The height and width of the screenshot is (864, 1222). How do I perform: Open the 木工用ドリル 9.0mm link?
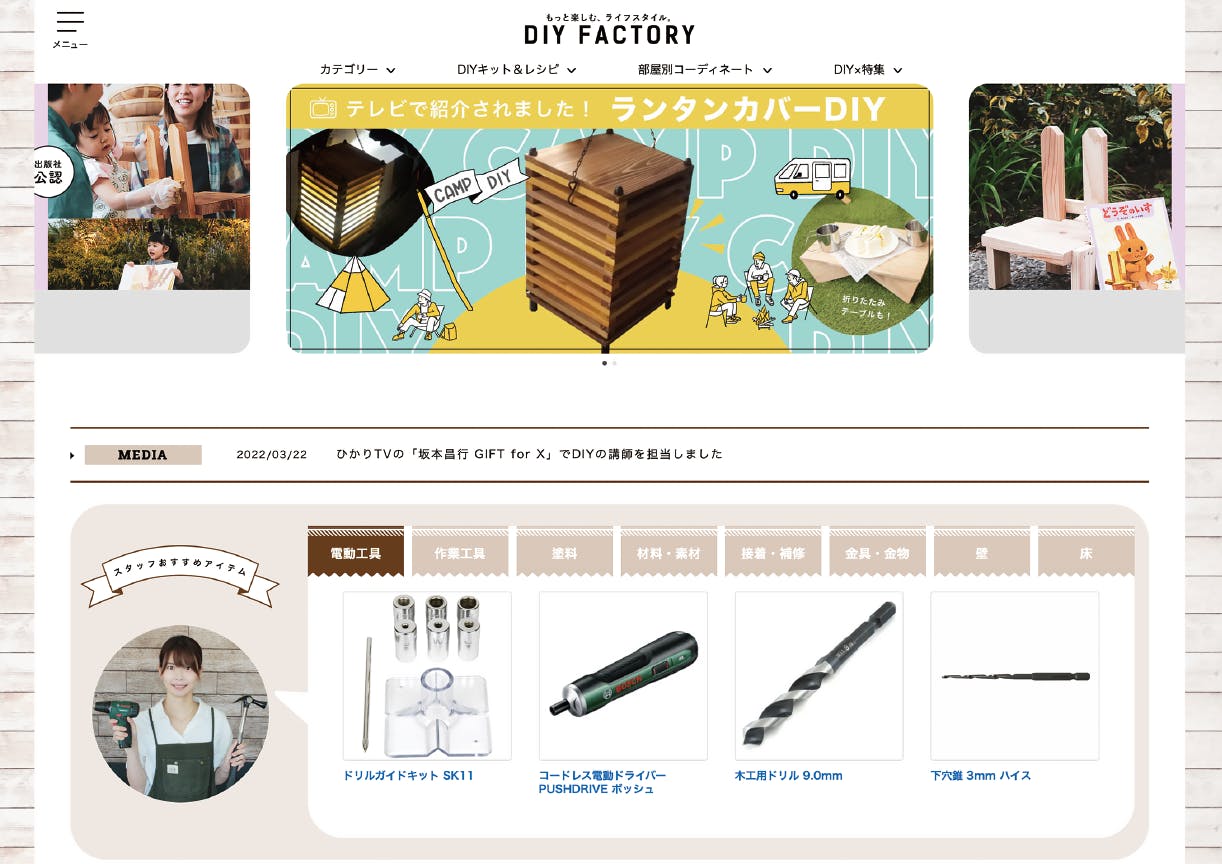[x=788, y=776]
